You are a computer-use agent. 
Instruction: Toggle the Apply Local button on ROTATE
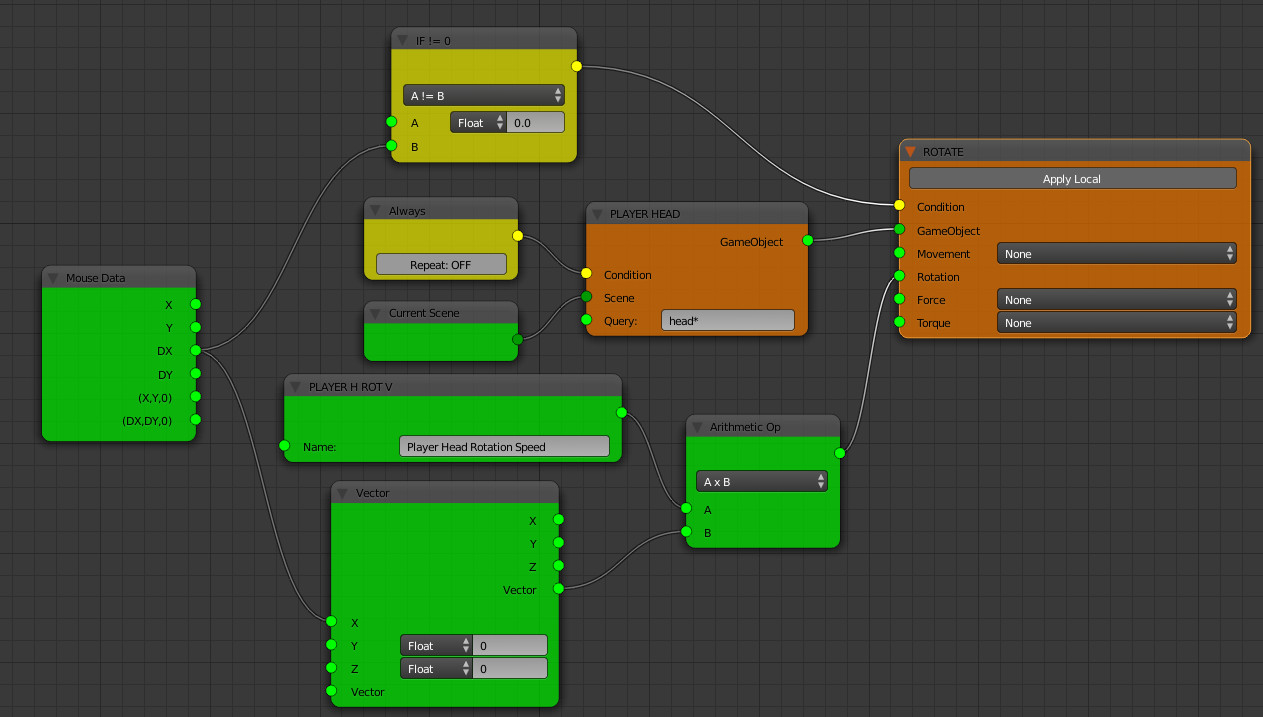pos(1072,179)
